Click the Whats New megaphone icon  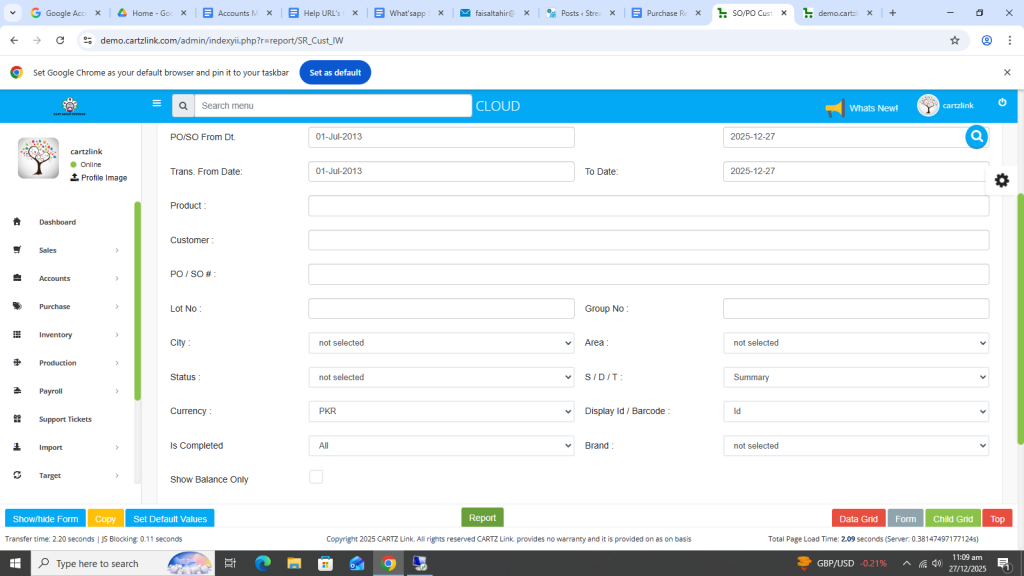(x=834, y=108)
